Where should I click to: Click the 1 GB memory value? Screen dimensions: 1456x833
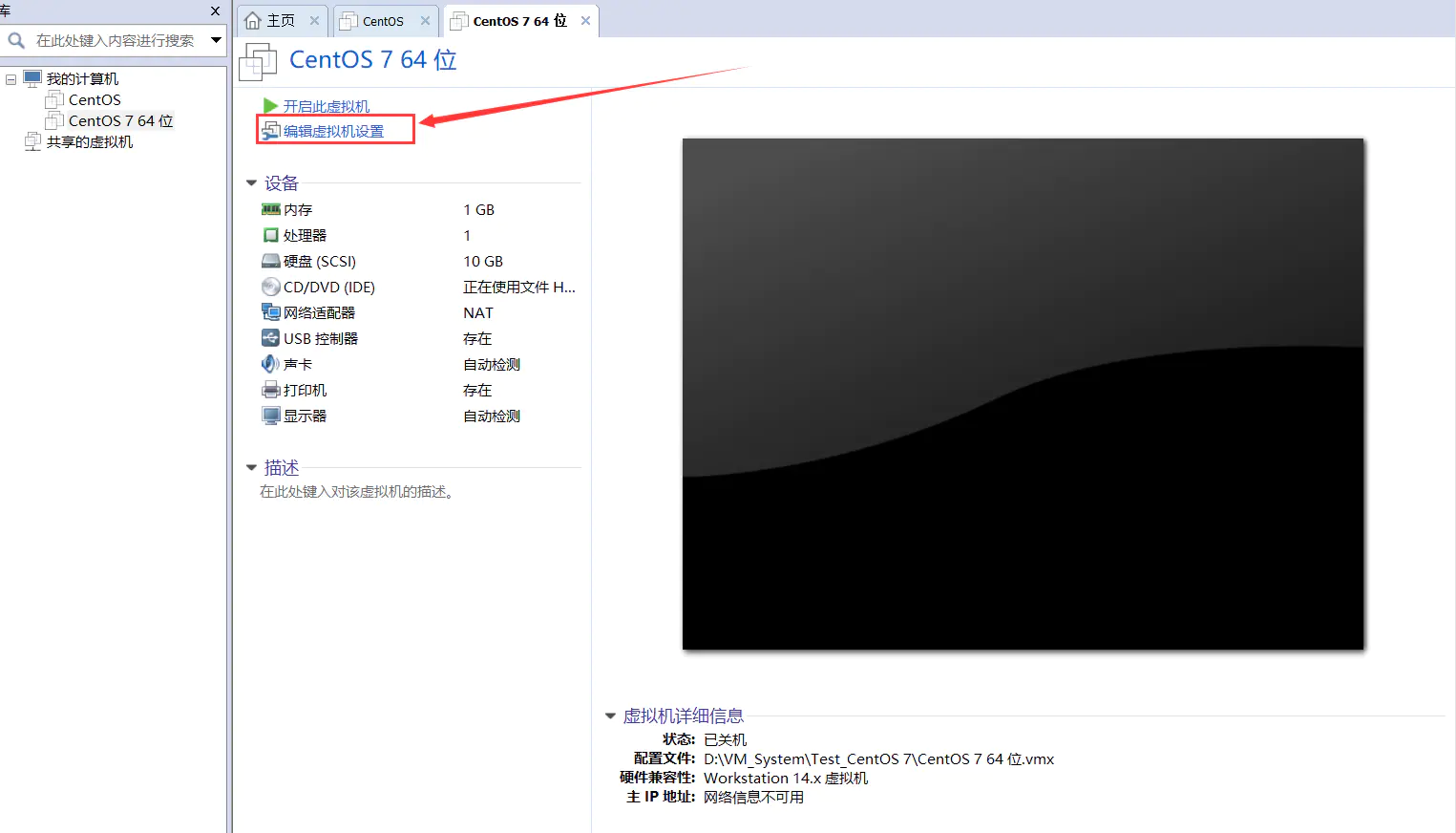point(479,209)
